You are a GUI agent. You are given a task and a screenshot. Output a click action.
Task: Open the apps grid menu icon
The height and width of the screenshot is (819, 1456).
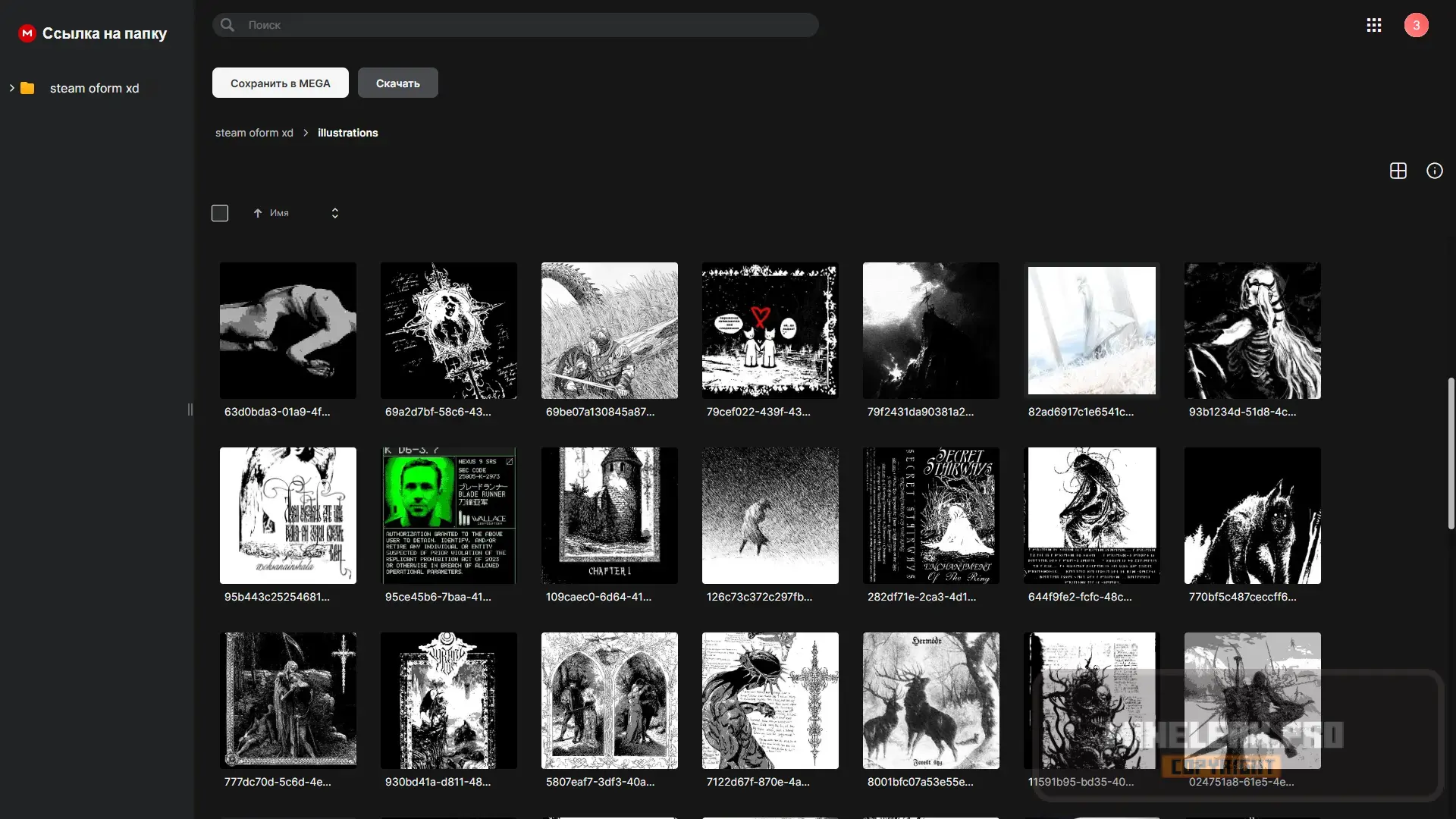coord(1374,25)
